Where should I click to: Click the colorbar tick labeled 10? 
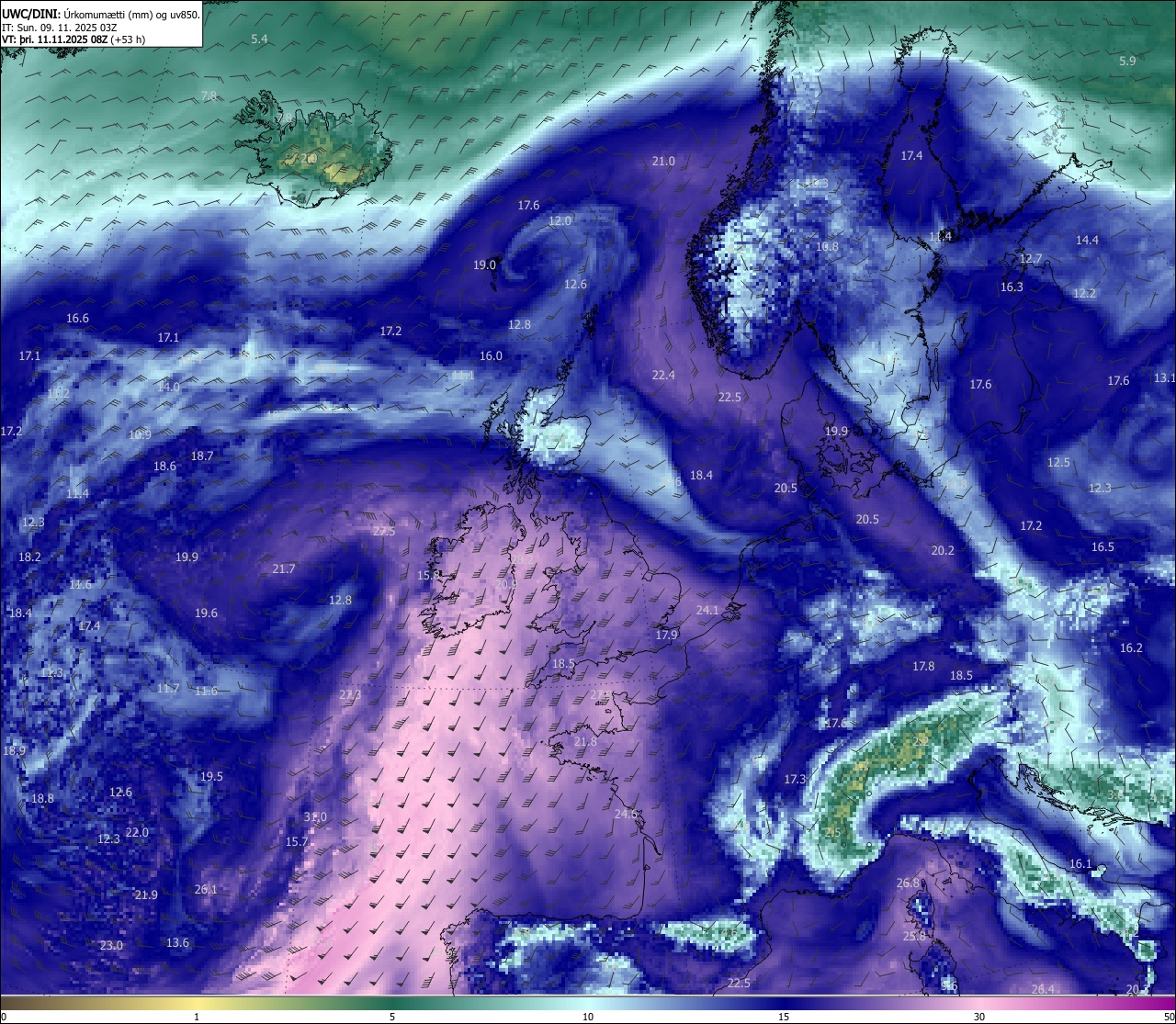[588, 1016]
